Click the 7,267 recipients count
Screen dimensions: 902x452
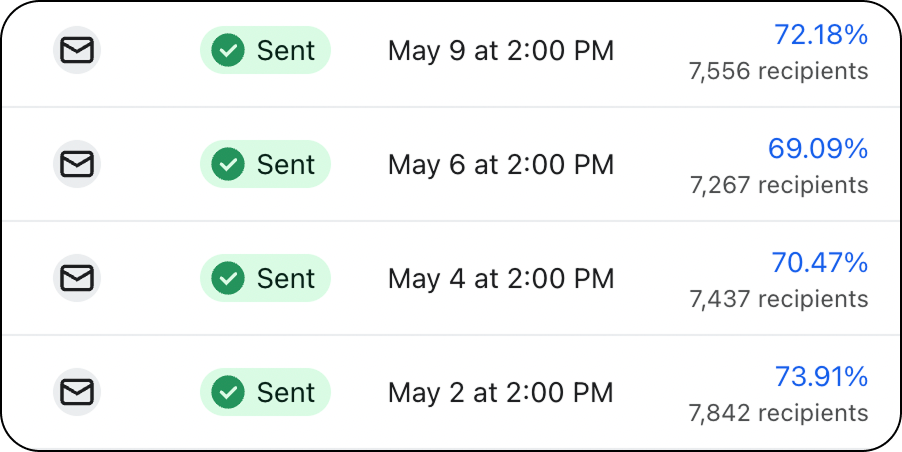779,185
